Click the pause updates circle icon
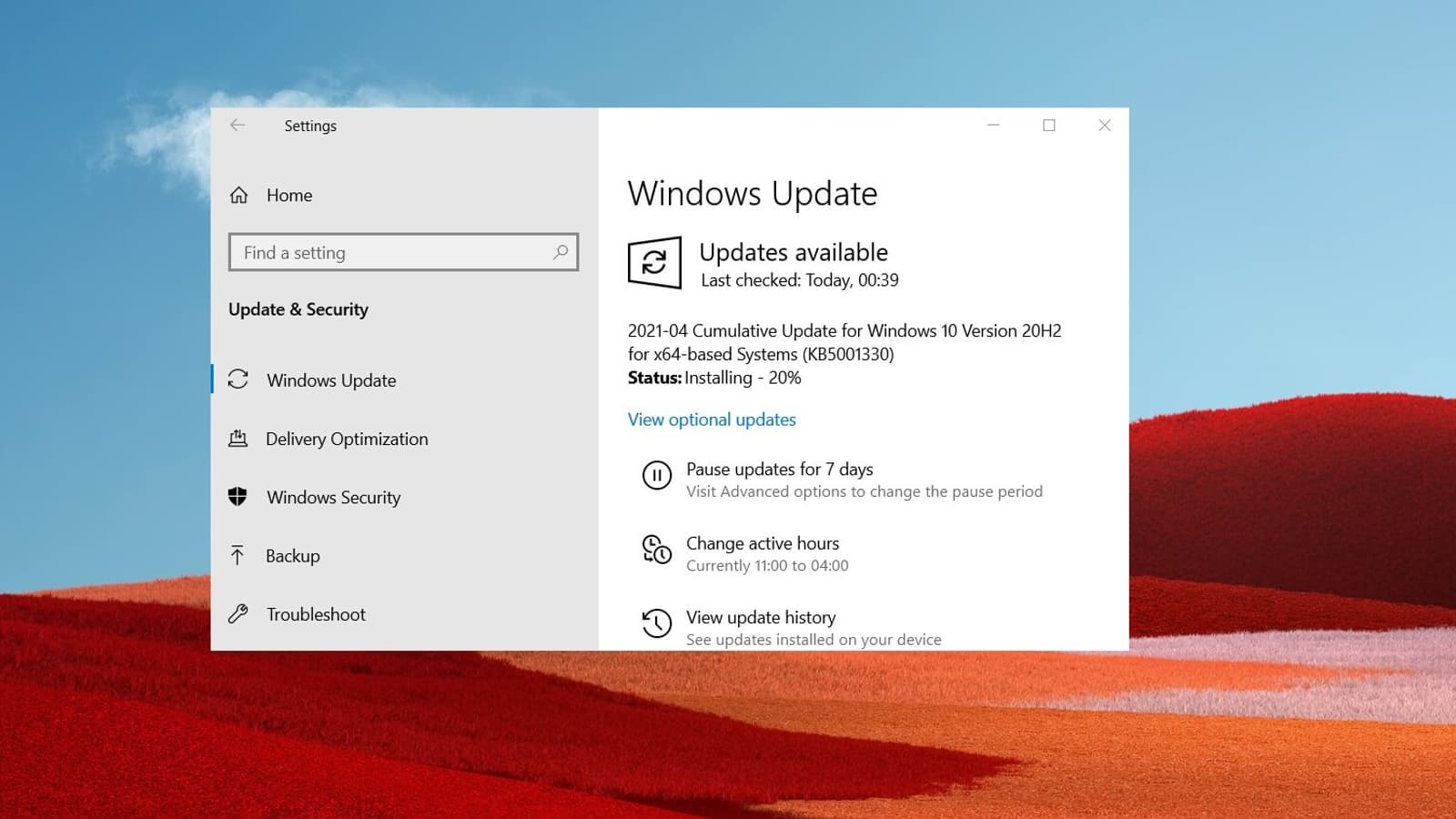1456x819 pixels. click(657, 475)
